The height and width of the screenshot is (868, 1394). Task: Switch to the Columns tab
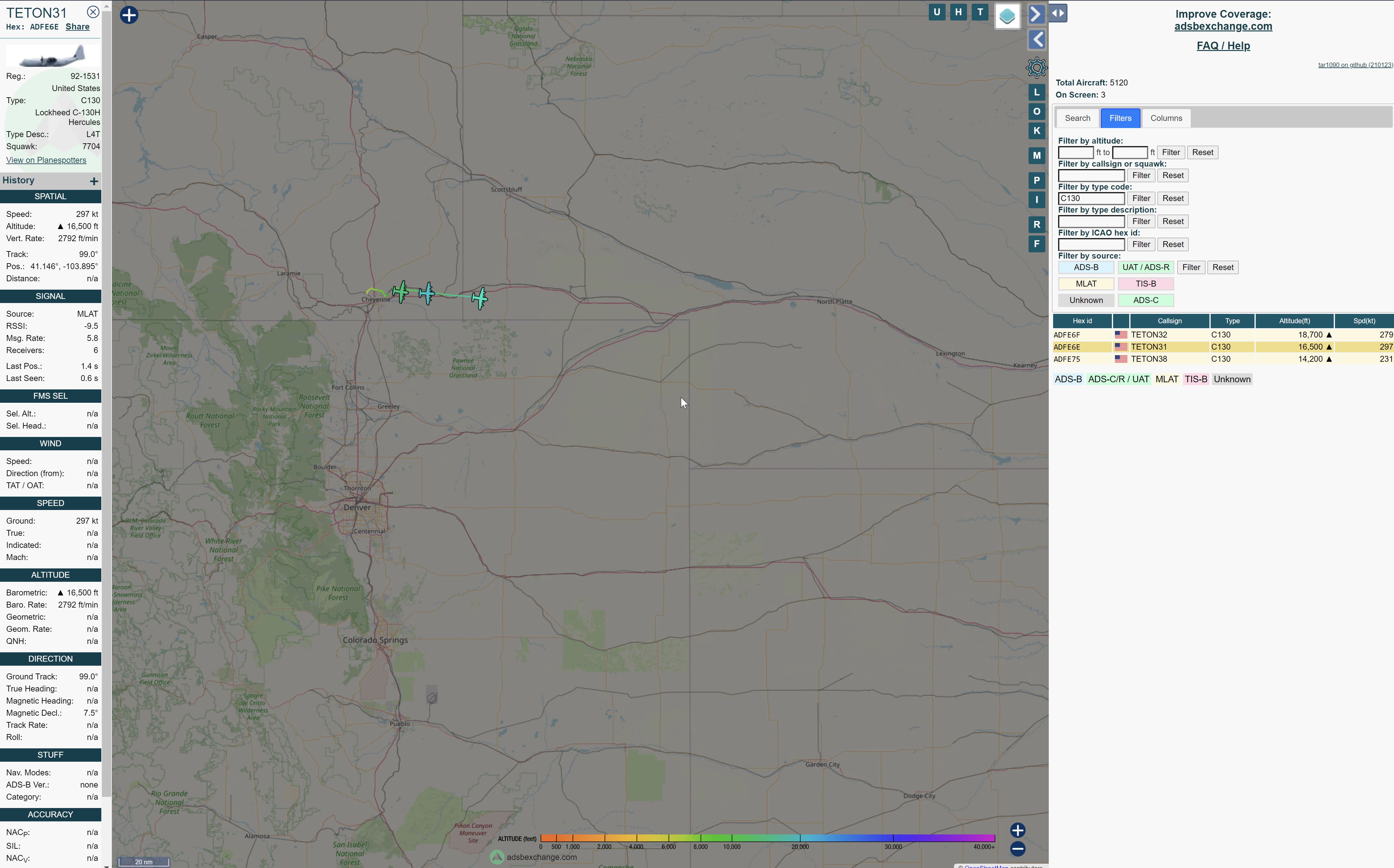coord(1166,118)
